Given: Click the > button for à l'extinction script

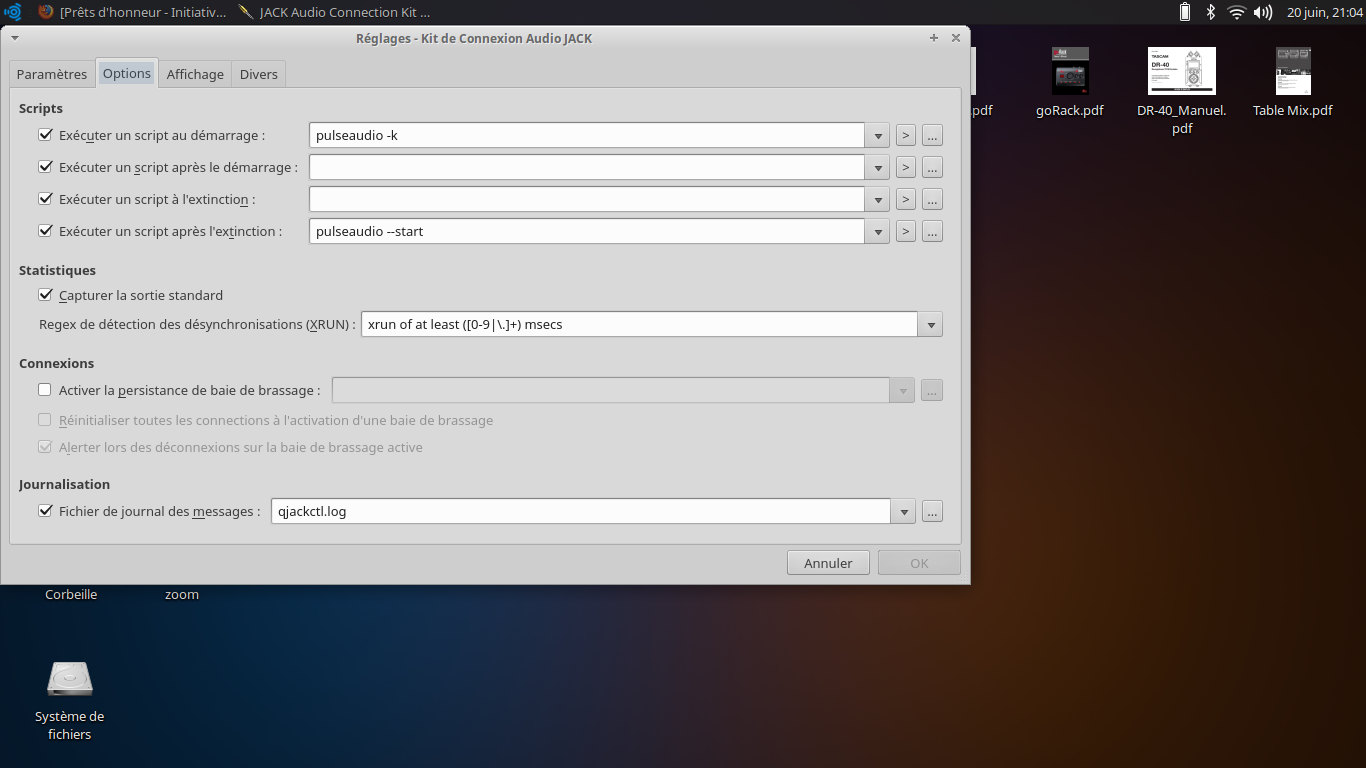Looking at the screenshot, I should point(905,199).
